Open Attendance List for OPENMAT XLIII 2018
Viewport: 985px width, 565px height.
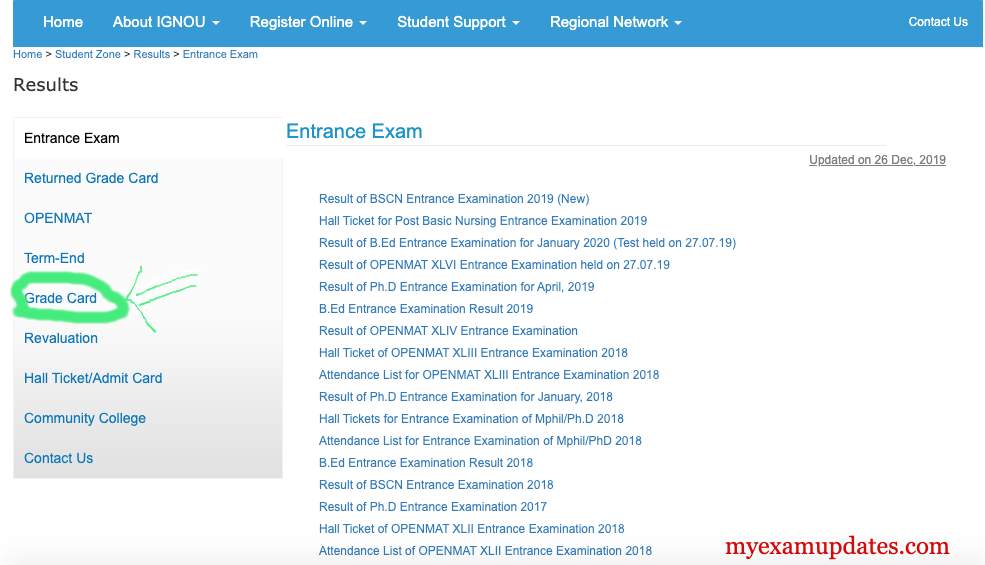489,375
